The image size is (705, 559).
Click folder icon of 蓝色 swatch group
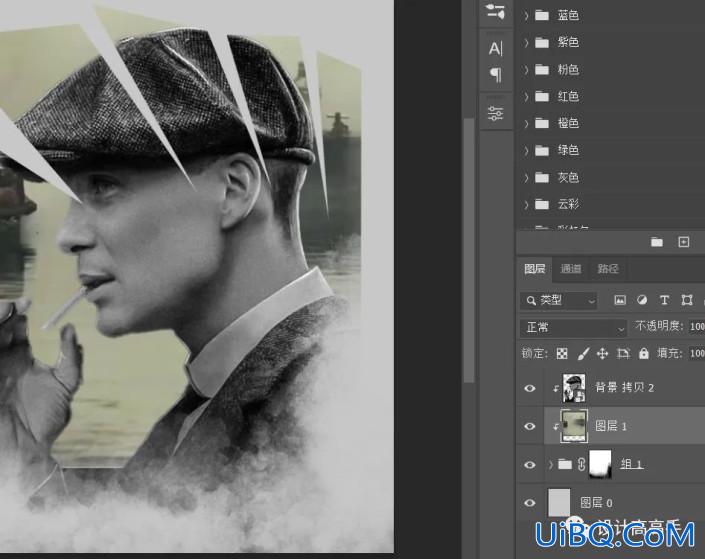click(542, 16)
